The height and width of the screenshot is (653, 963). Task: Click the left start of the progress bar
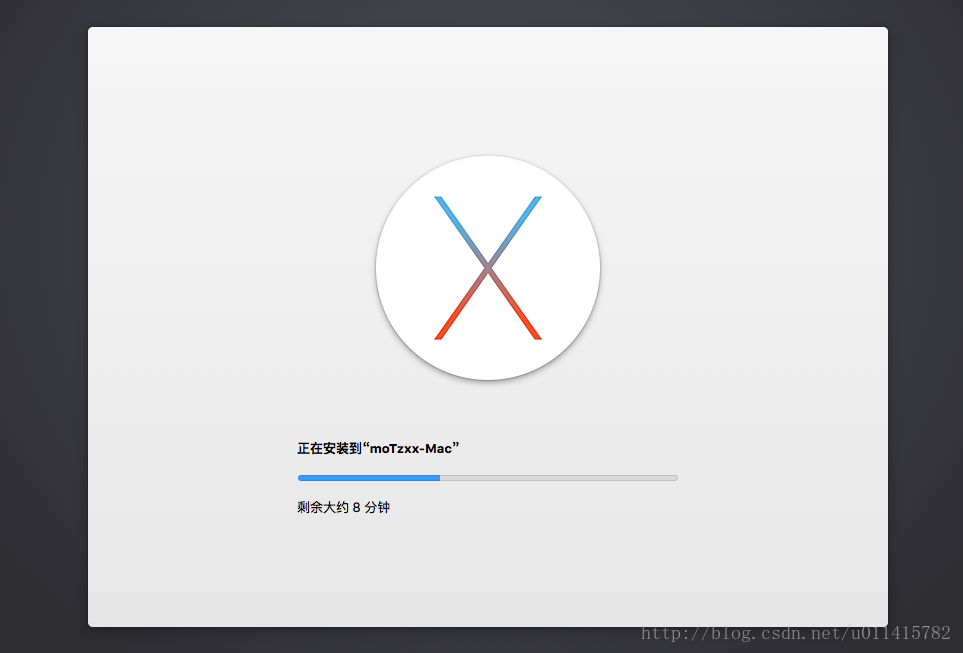(301, 478)
